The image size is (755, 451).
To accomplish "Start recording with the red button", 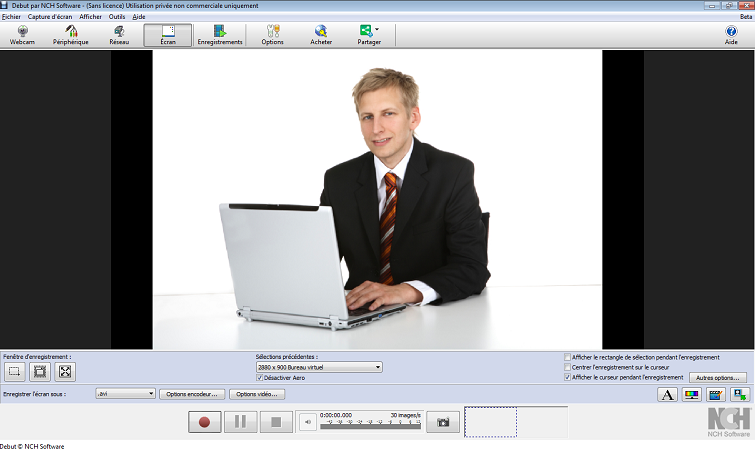I will [205, 422].
